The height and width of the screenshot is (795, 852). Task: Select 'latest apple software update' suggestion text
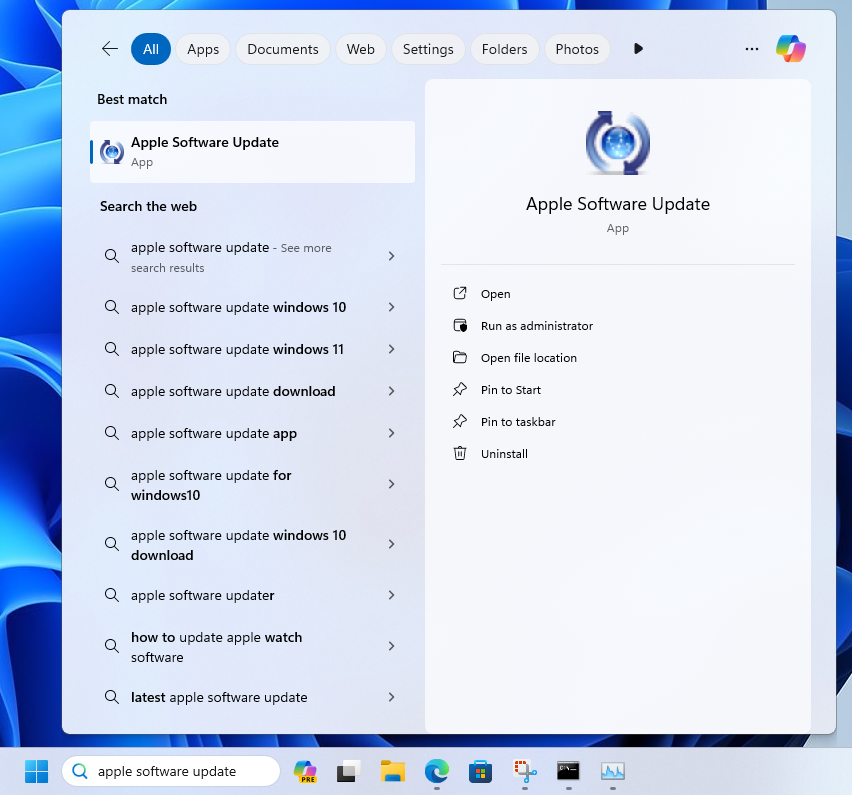pyautogui.click(x=219, y=697)
